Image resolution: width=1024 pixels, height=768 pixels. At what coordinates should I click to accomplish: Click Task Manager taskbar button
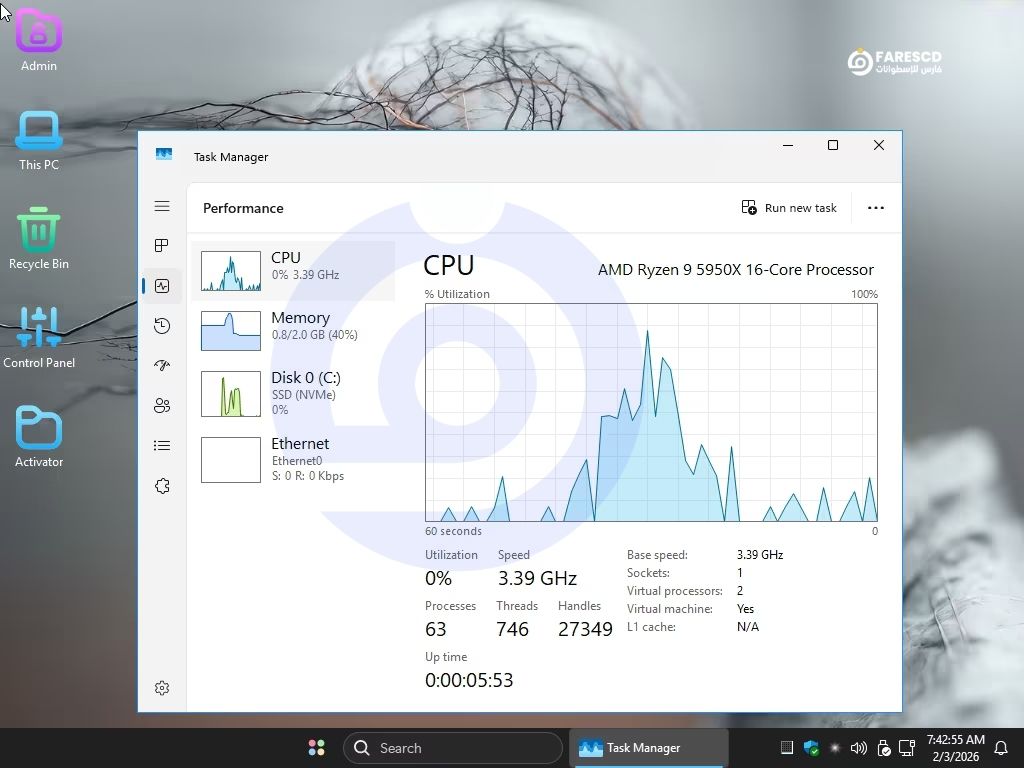click(647, 748)
